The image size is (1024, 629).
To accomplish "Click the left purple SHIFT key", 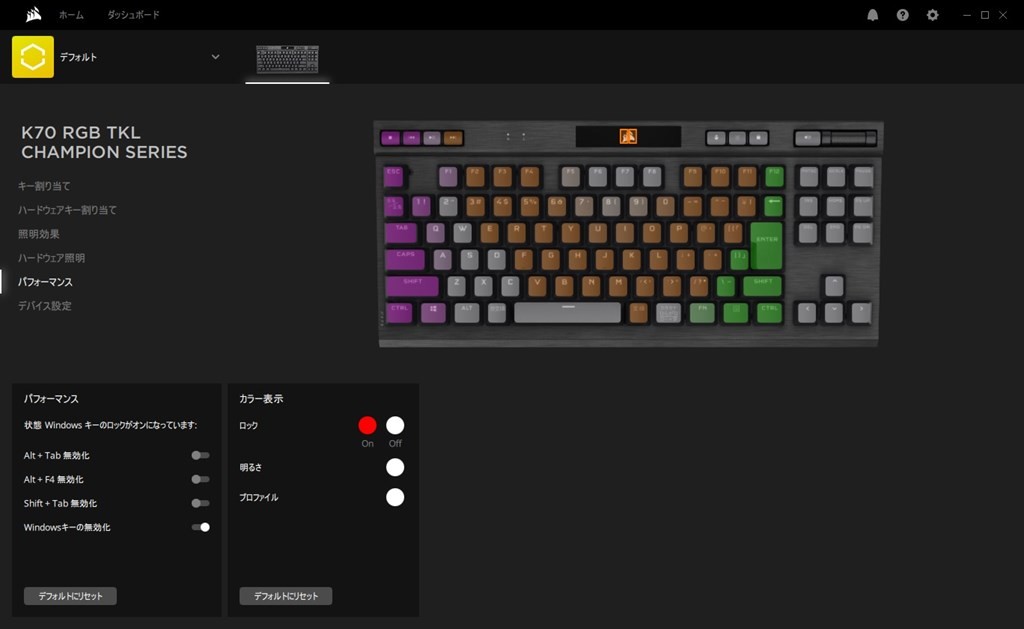I will [412, 285].
